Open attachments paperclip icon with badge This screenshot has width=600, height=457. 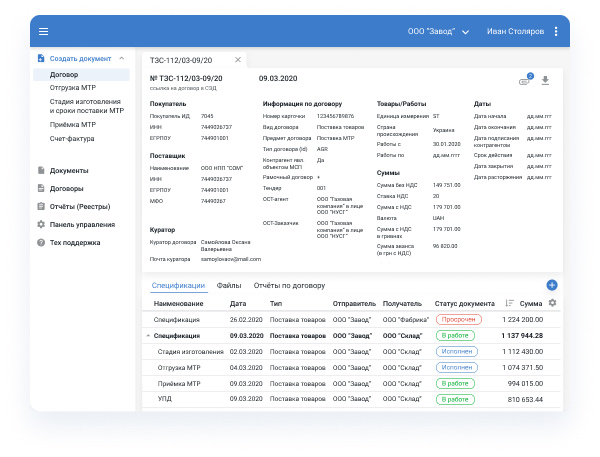[525, 80]
